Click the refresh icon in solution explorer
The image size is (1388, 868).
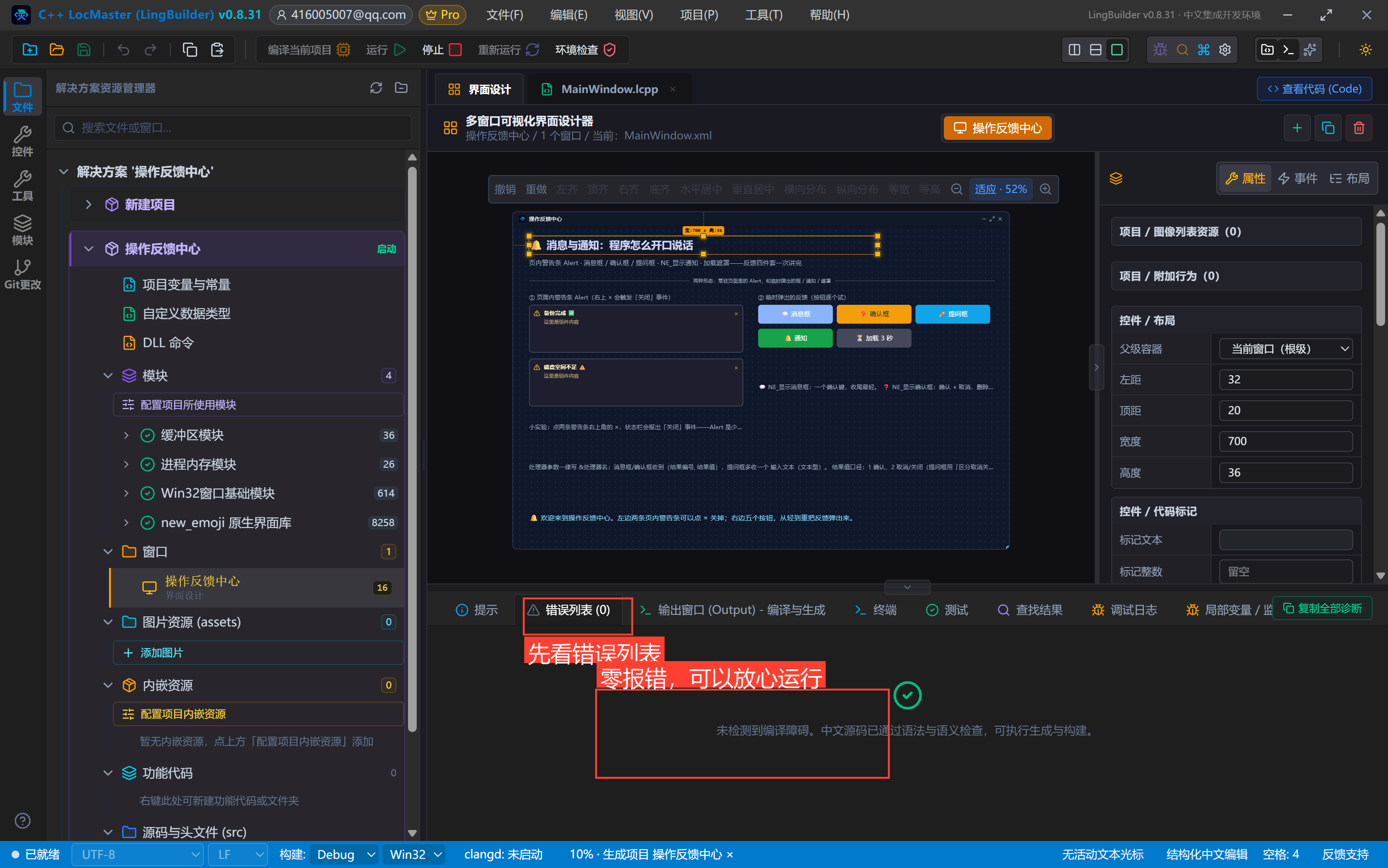pyautogui.click(x=376, y=88)
